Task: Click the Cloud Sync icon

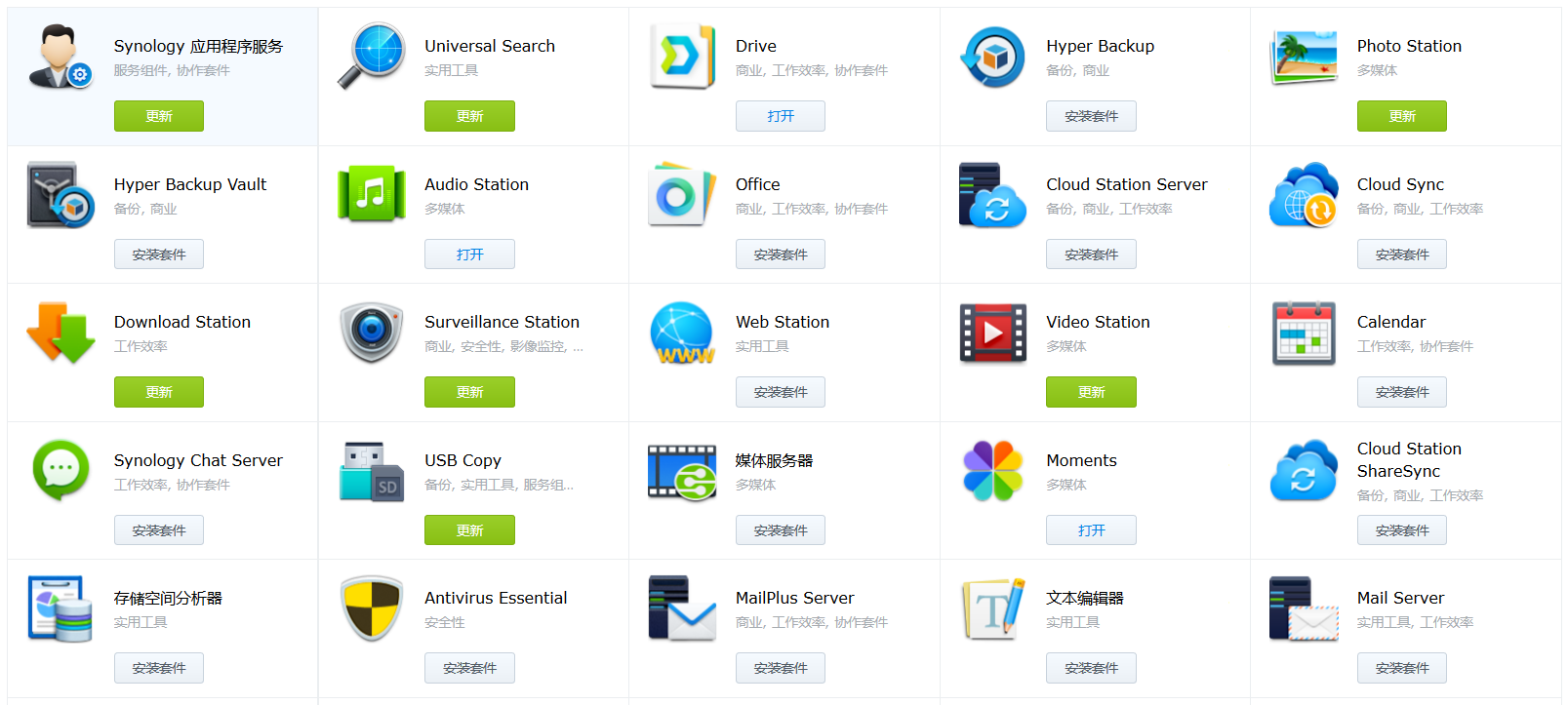Action: point(1304,195)
